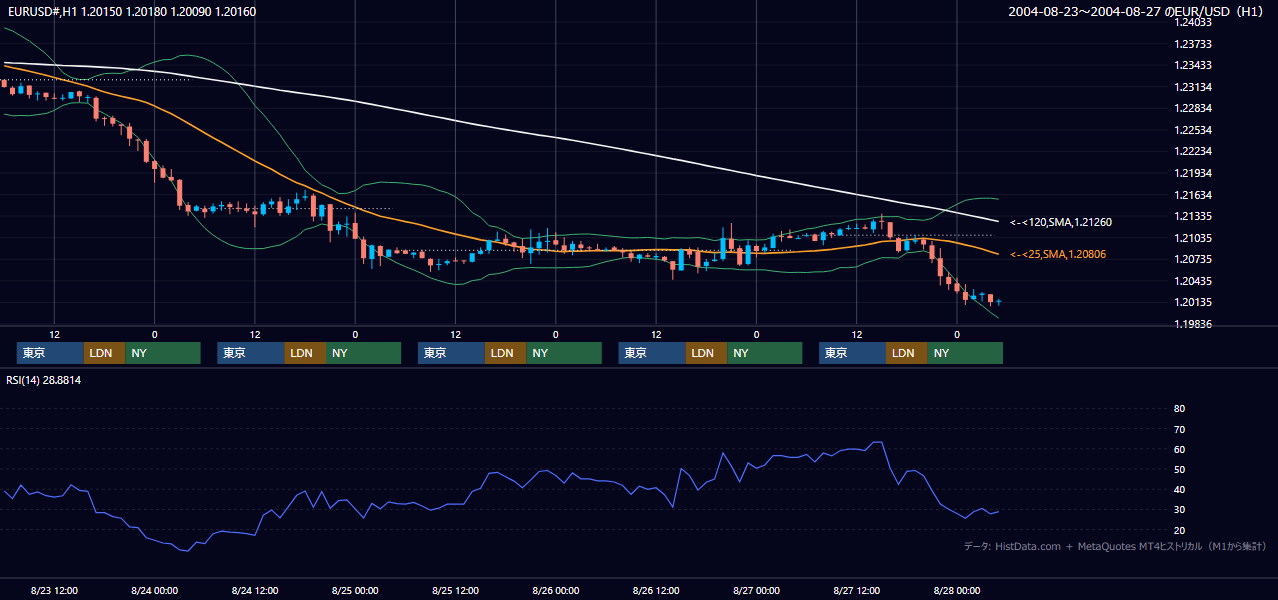Click the RSI level 50 label
Image resolution: width=1278 pixels, height=600 pixels.
1179,469
